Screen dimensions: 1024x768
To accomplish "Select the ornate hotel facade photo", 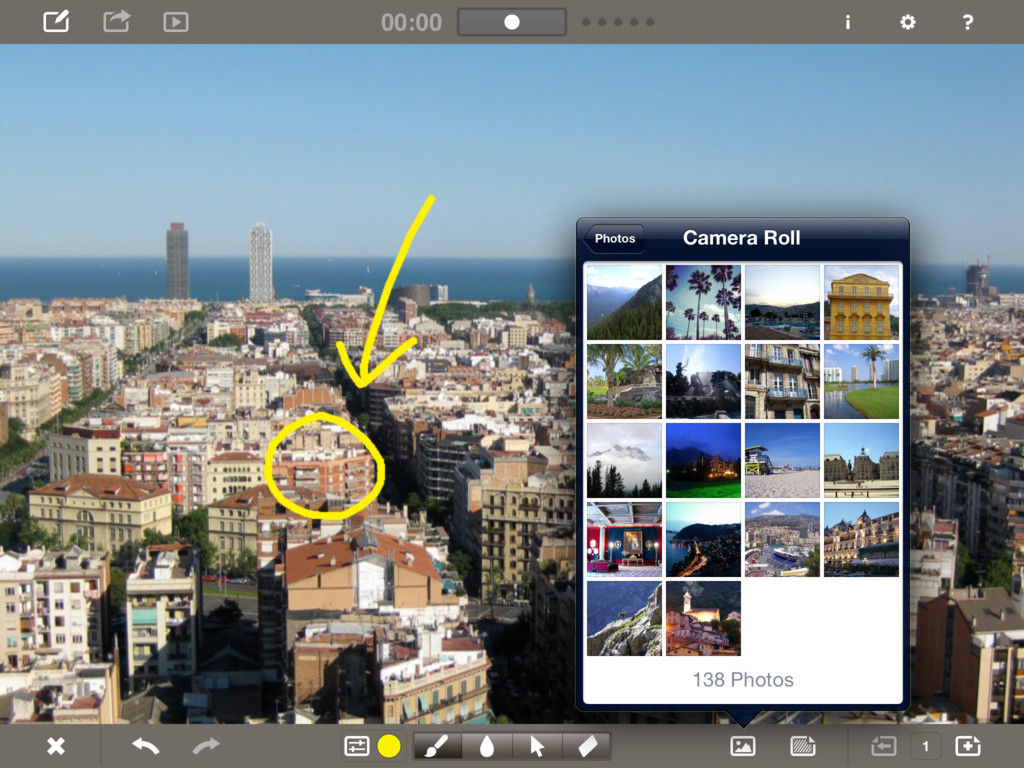I will tap(861, 539).
